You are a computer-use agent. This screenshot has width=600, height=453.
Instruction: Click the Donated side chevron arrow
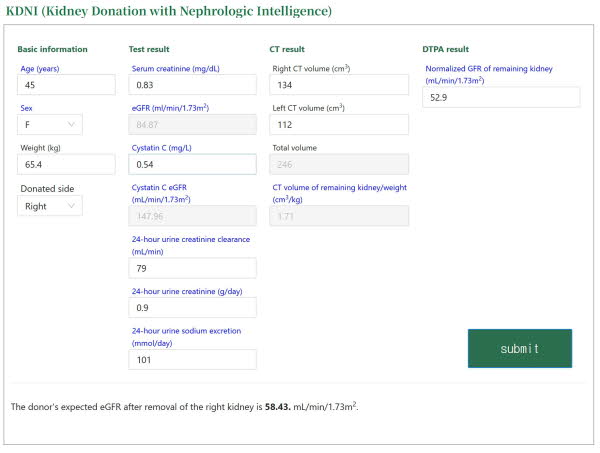[72, 205]
